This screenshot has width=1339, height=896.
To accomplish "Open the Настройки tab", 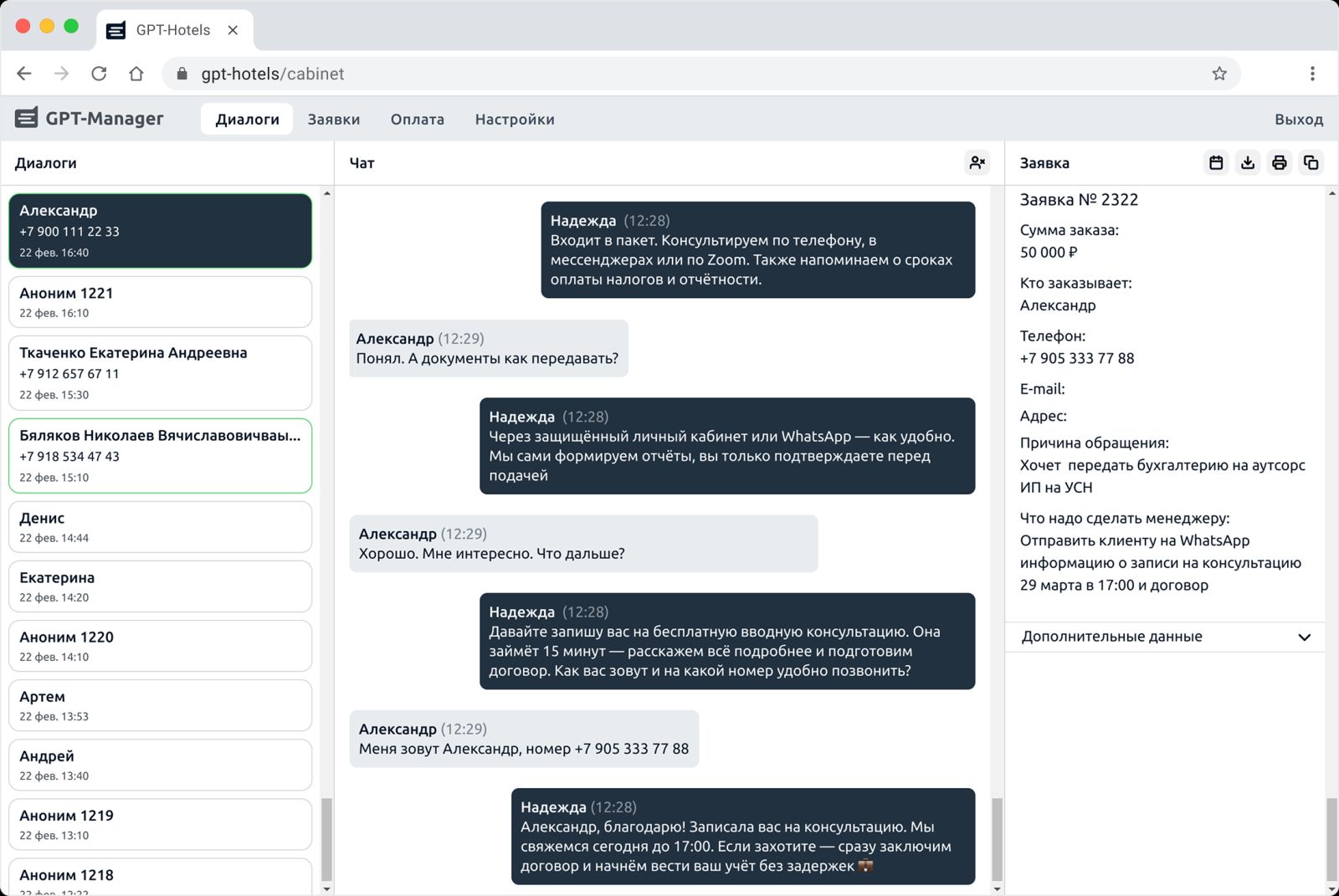I will pyautogui.click(x=514, y=120).
